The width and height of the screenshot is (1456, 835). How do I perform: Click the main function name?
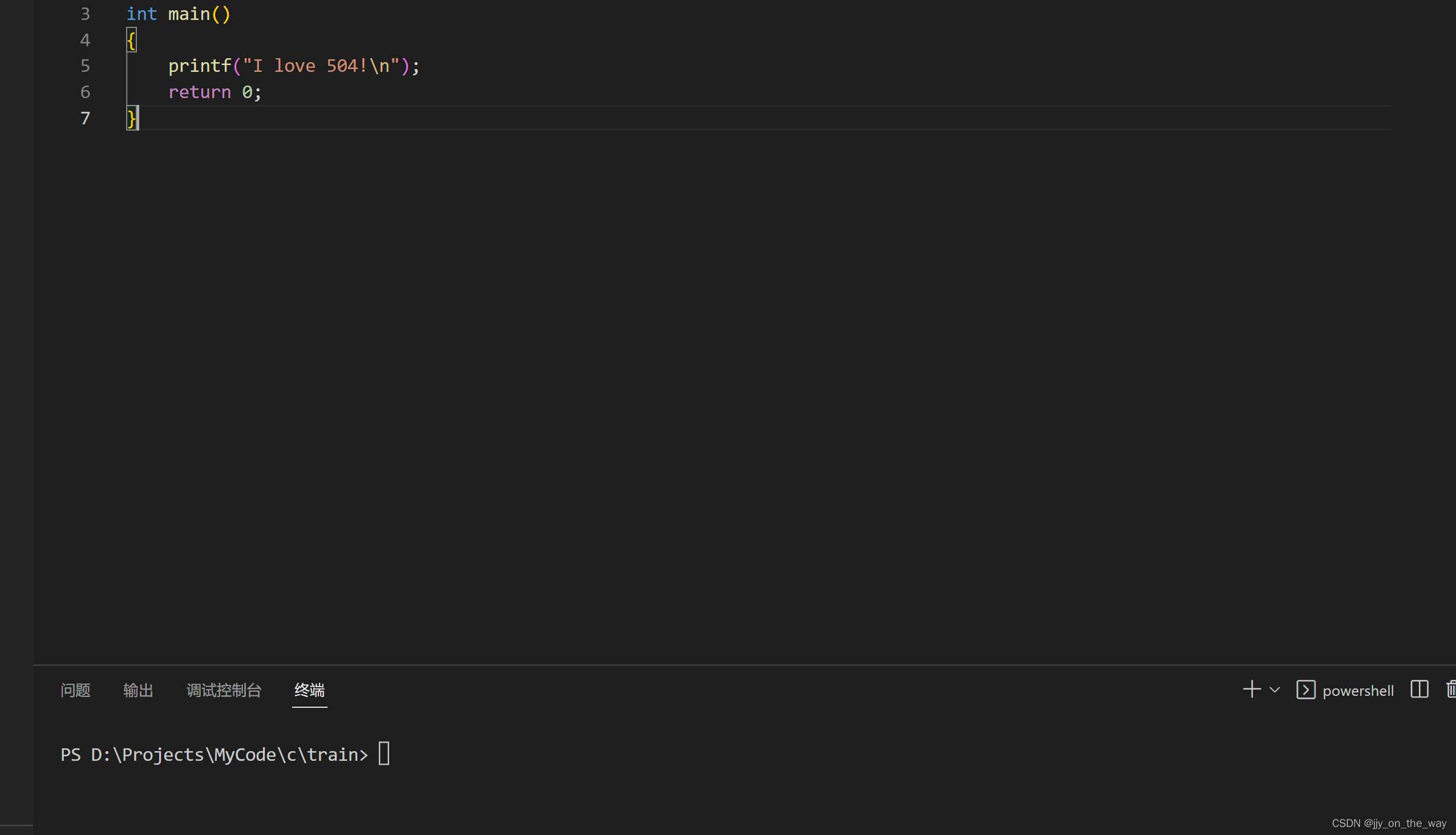[x=189, y=14]
